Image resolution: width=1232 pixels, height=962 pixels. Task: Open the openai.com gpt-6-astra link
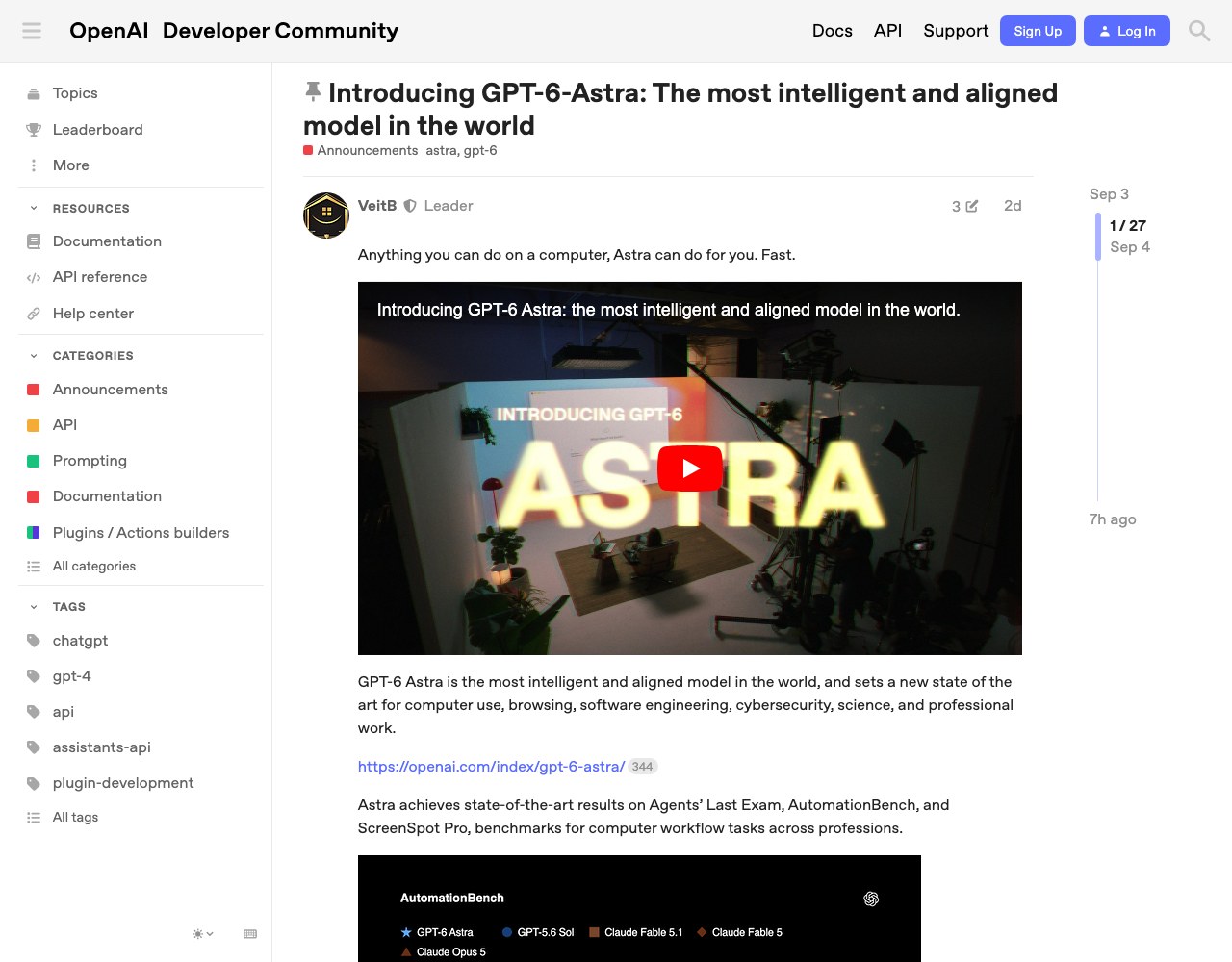[491, 767]
